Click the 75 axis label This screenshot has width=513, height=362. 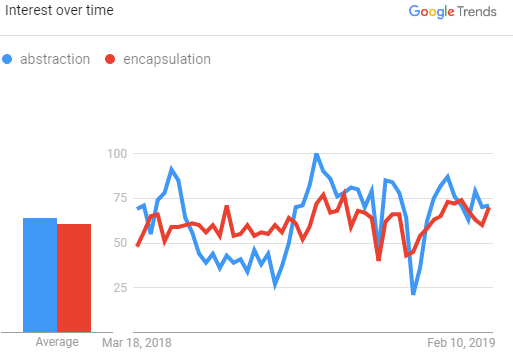tap(120, 198)
